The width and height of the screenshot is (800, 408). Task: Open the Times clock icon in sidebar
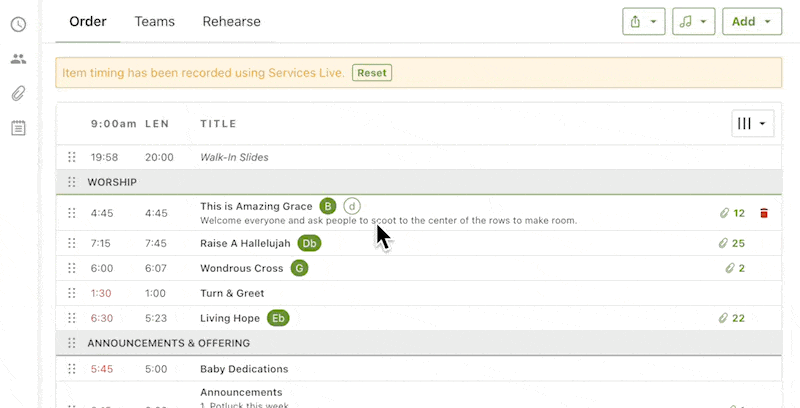pyautogui.click(x=18, y=24)
